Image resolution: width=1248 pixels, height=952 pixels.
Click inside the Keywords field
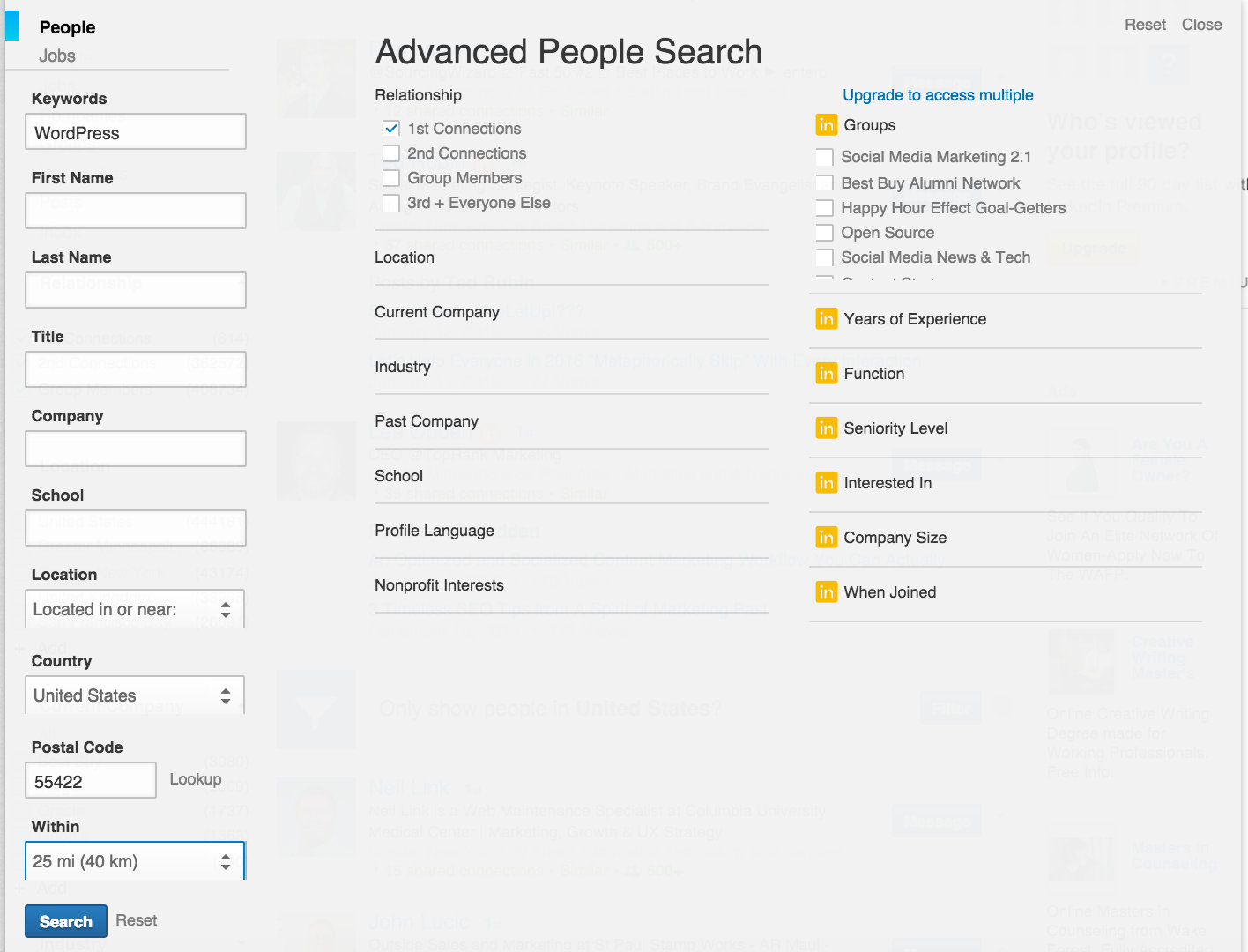coord(135,131)
